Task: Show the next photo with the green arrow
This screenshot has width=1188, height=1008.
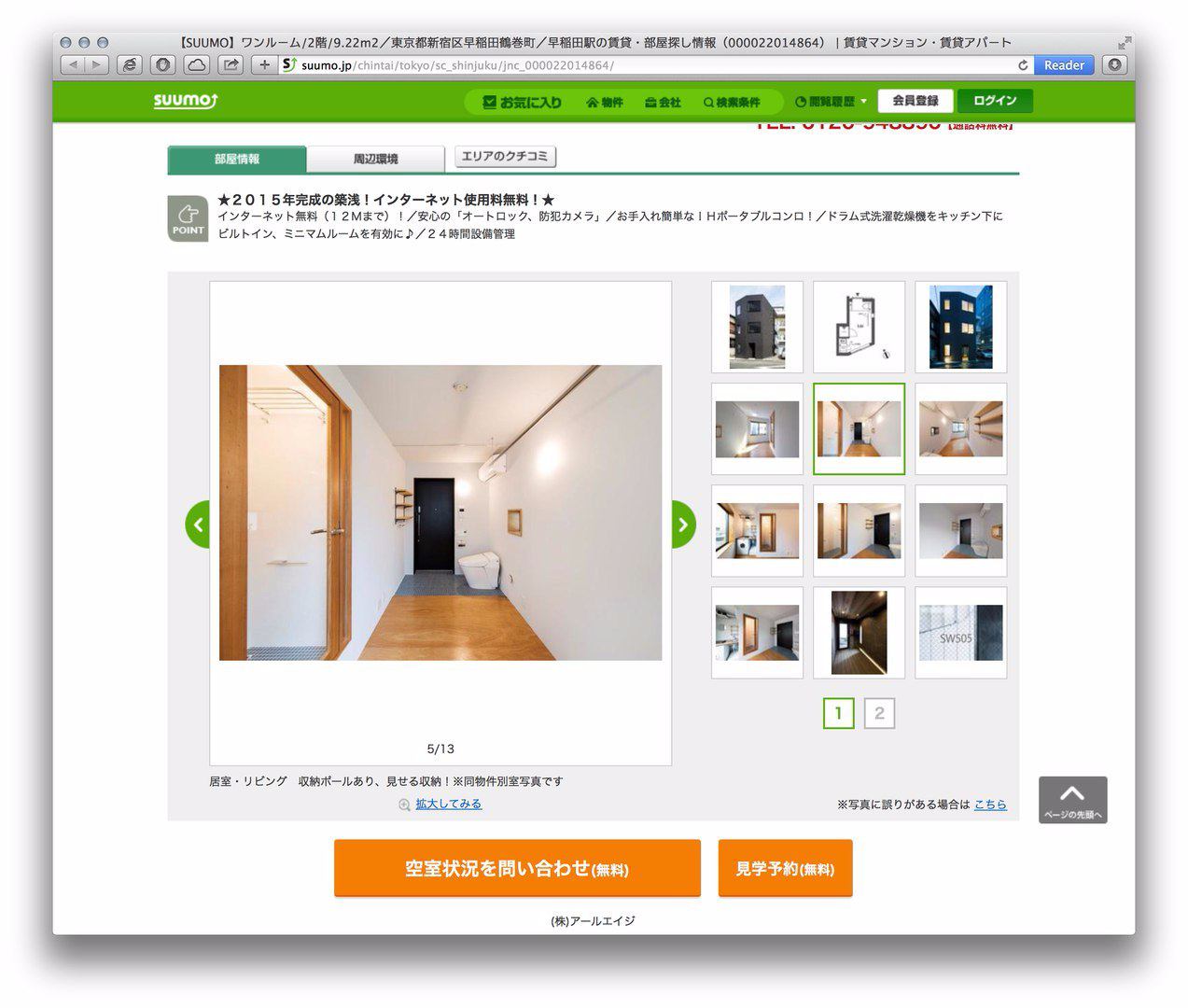Action: click(x=684, y=525)
